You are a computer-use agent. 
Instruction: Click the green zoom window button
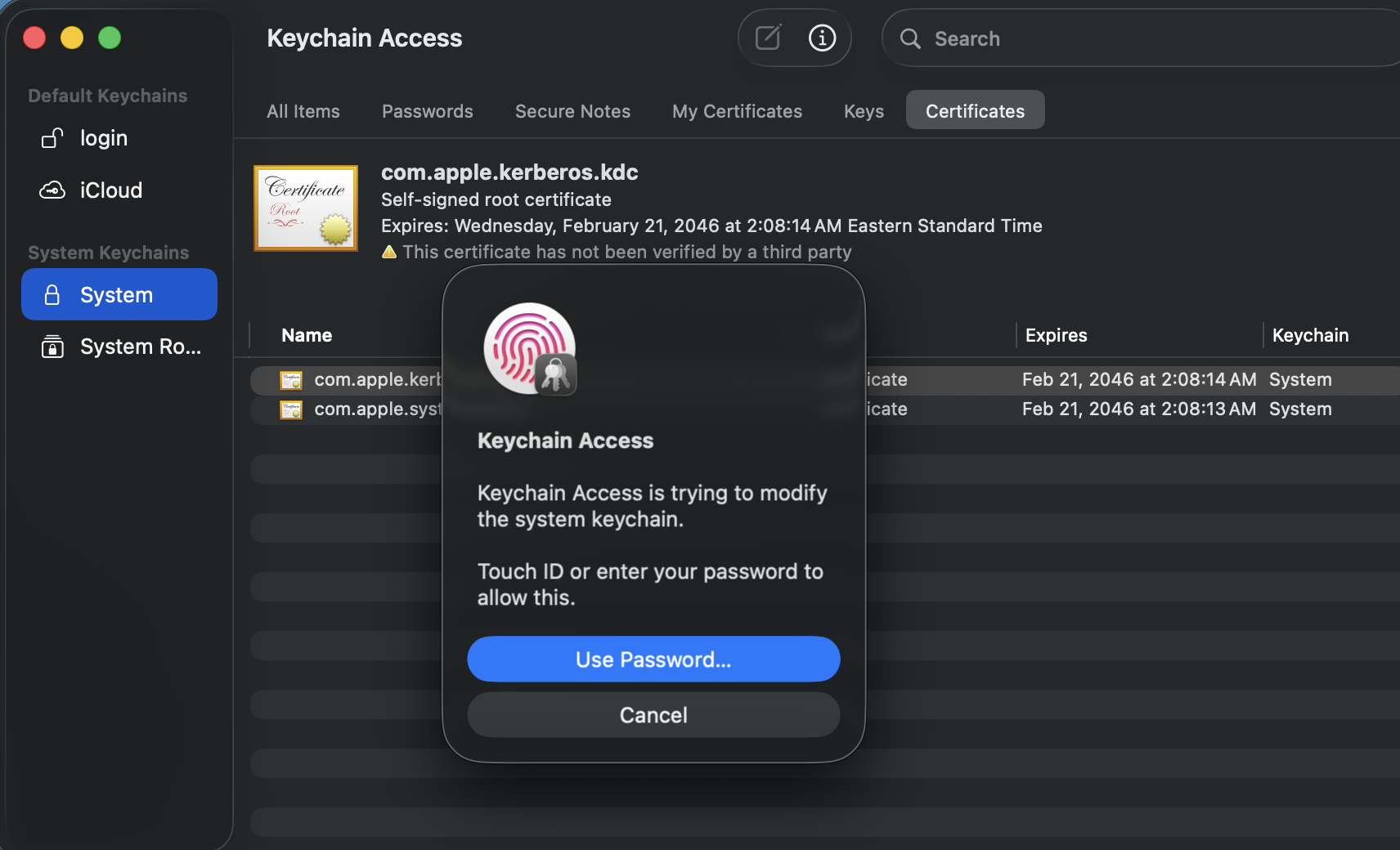pyautogui.click(x=110, y=38)
